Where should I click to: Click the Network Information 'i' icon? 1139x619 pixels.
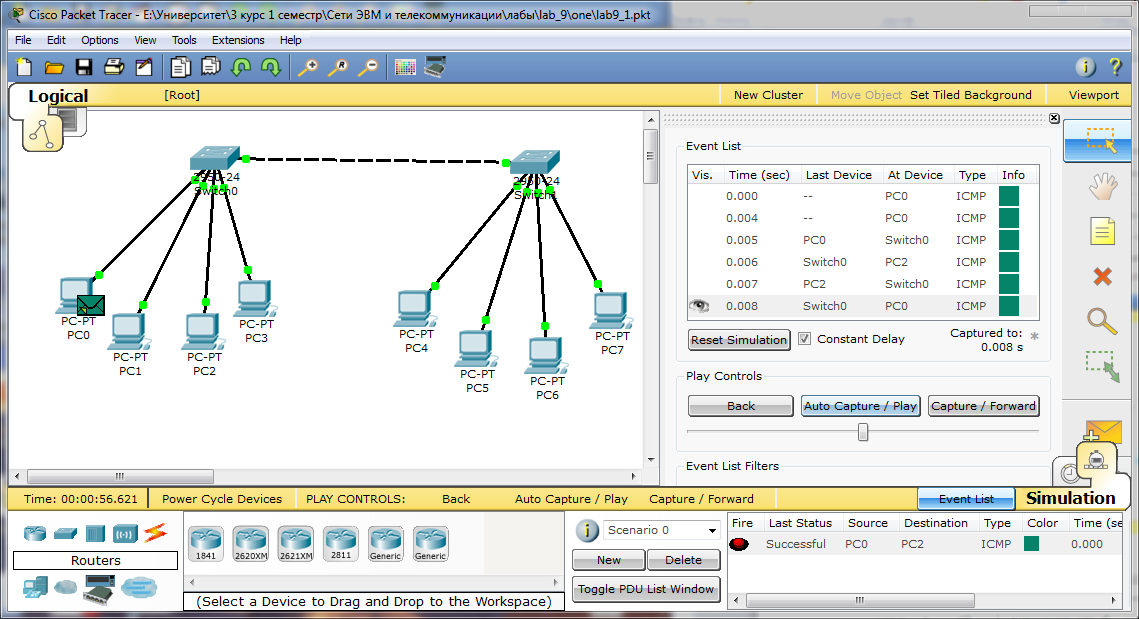coord(1085,68)
